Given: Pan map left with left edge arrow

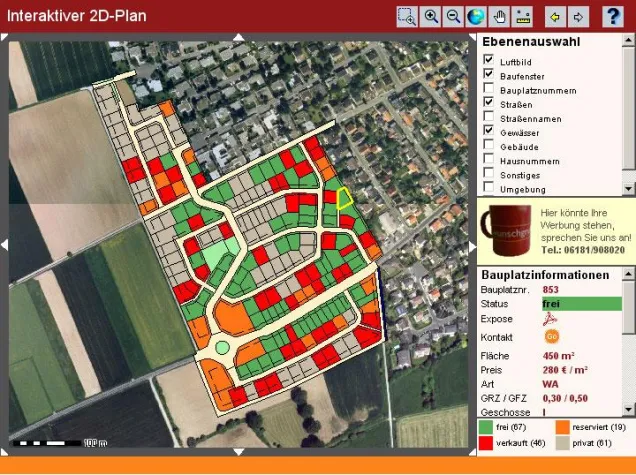Looking at the screenshot, I should (4, 244).
